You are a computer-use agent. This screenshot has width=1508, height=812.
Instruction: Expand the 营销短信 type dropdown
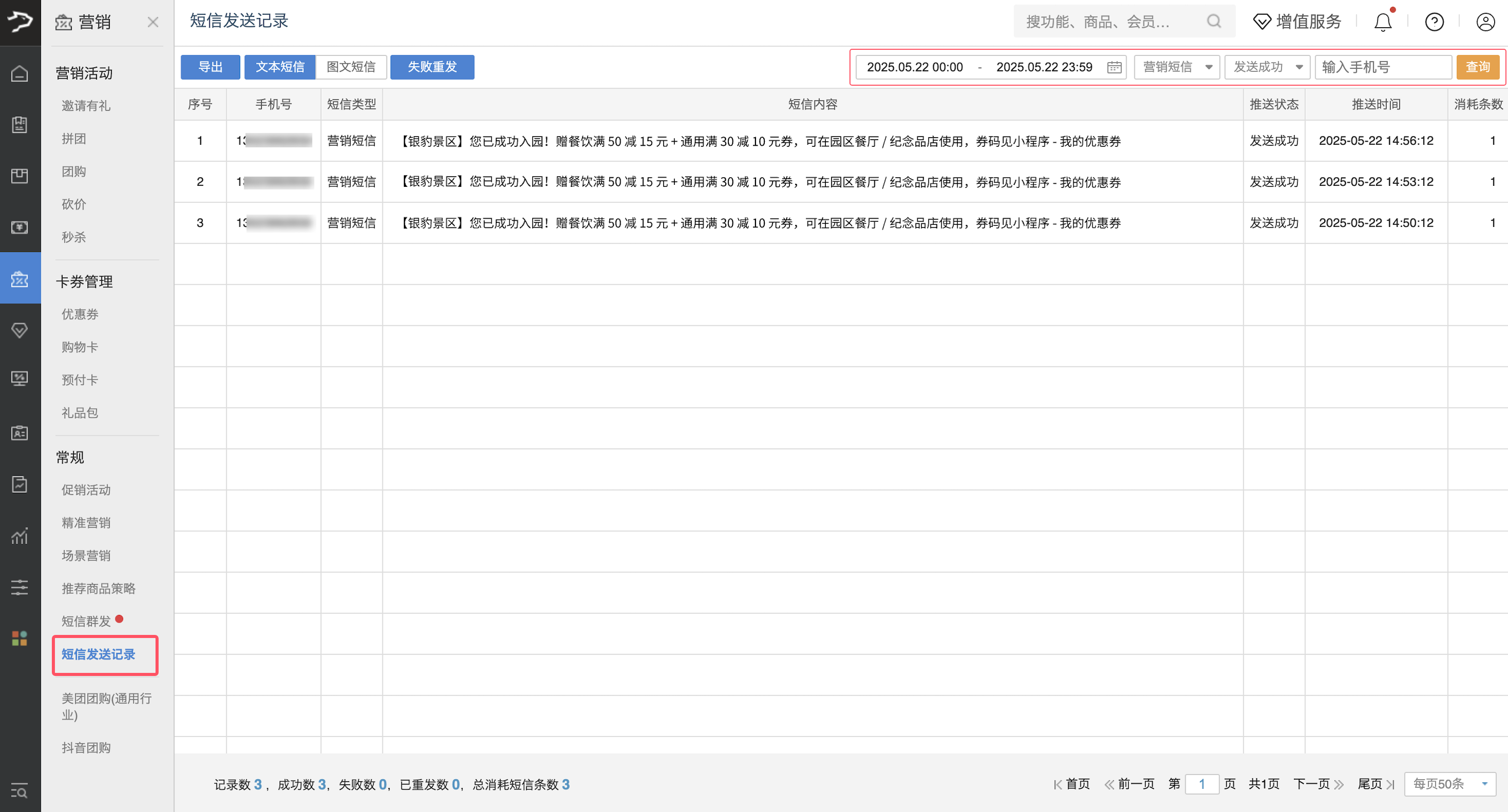click(1176, 67)
